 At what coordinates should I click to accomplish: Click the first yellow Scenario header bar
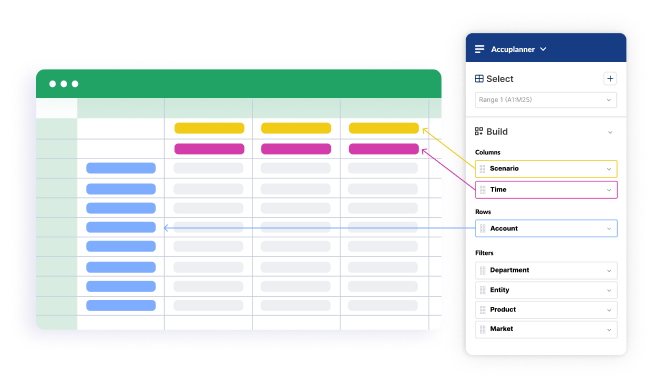[209, 128]
